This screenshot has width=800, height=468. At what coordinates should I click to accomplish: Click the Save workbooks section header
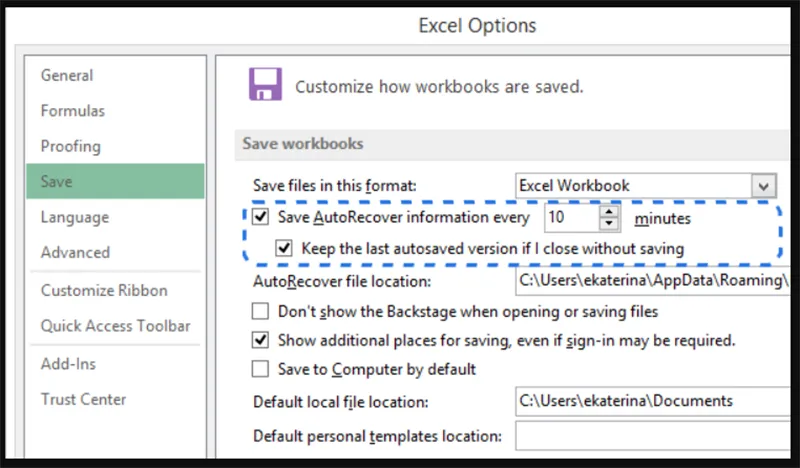coord(511,144)
